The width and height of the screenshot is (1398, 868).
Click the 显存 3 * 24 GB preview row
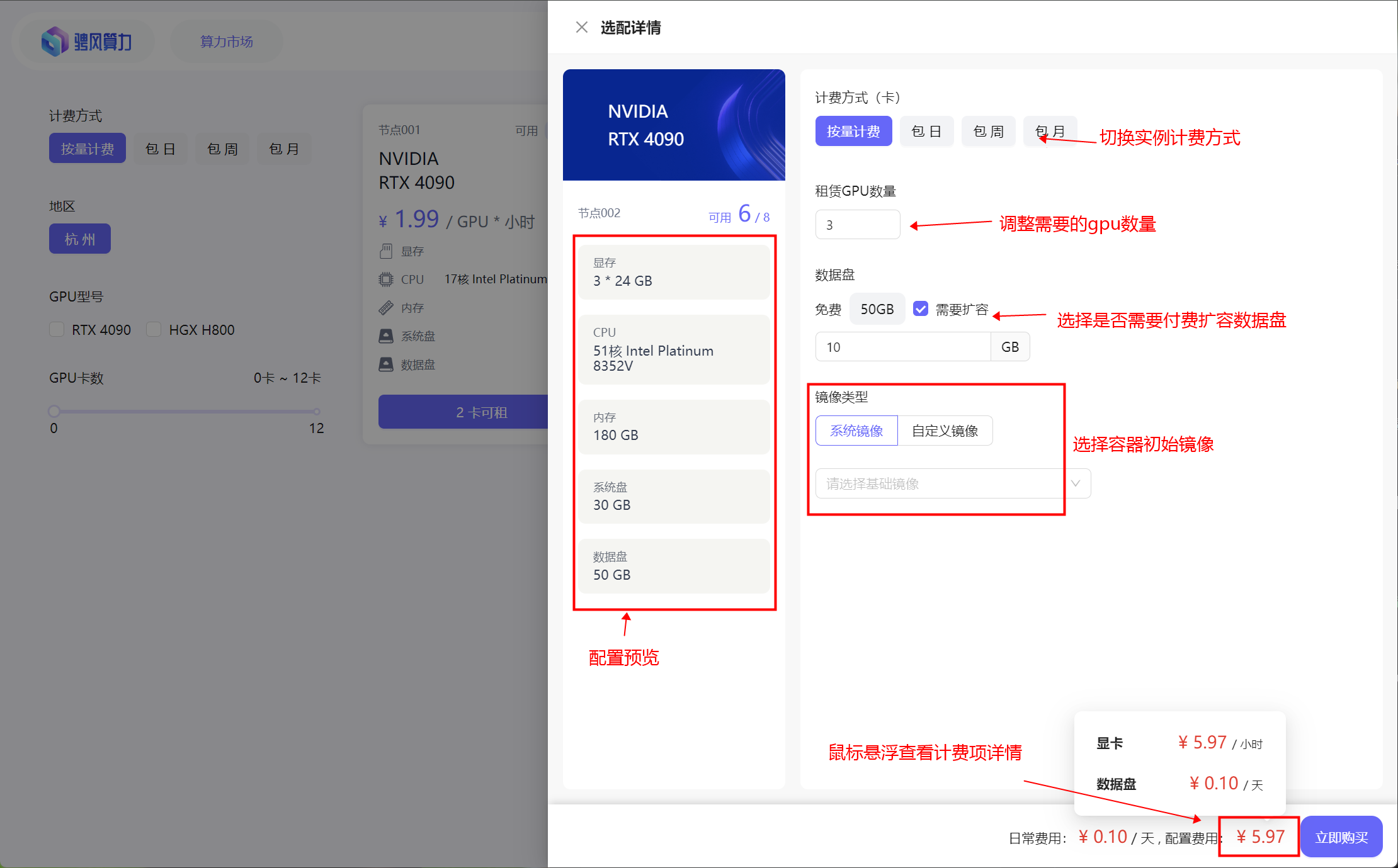[674, 273]
